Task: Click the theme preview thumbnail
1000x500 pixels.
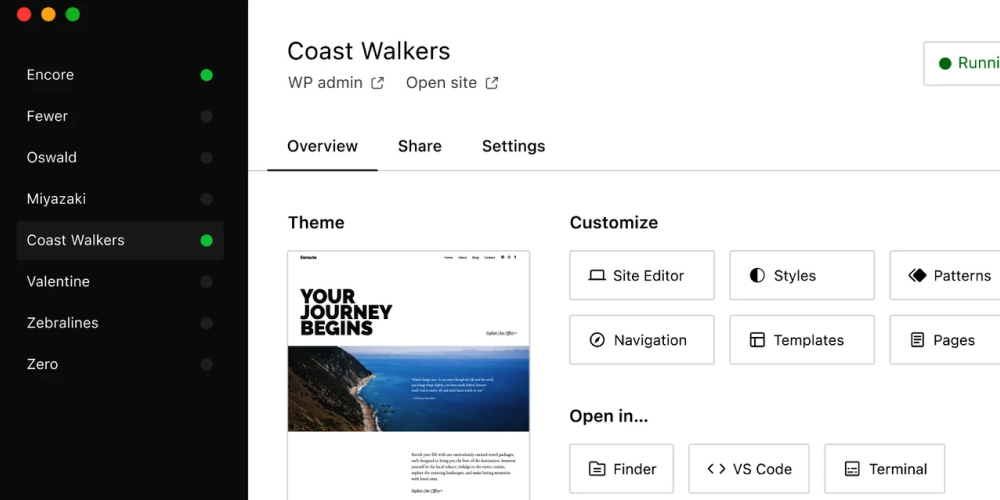Action: click(408, 370)
